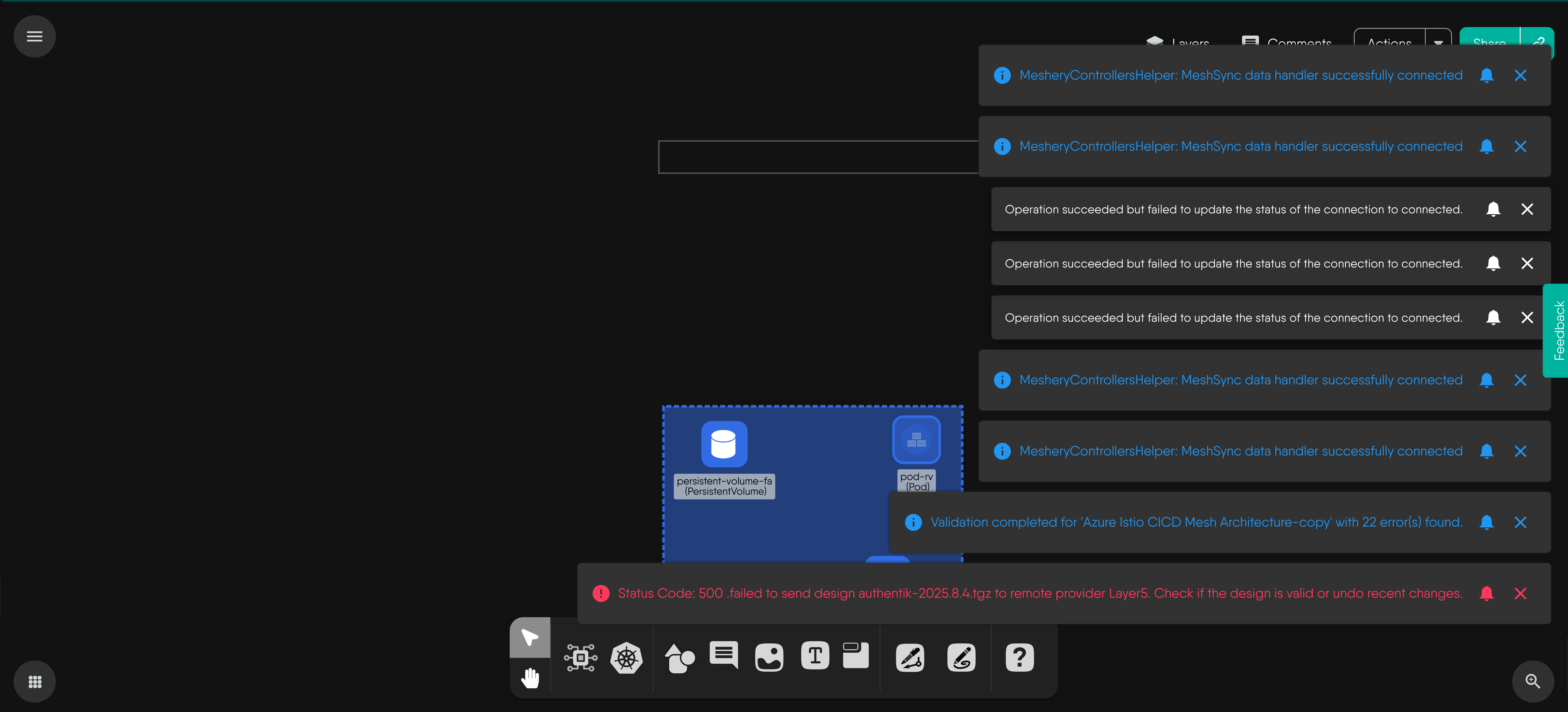Viewport: 1568px width, 712px height.
Task: Open the Feedback side tab
Action: [1558, 330]
